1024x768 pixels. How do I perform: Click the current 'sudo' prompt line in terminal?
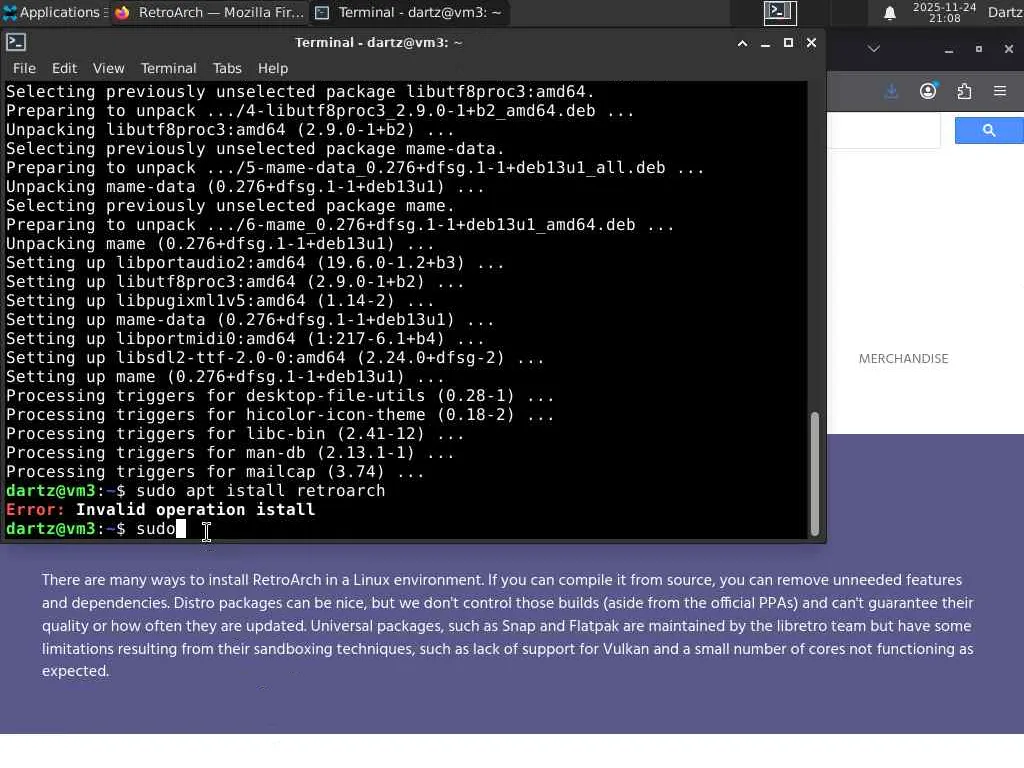coord(96,528)
